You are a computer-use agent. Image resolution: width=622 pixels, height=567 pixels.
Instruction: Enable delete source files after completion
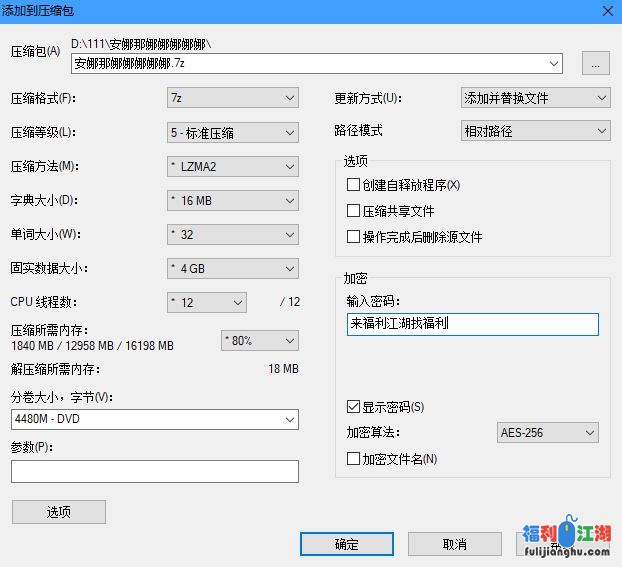point(353,237)
